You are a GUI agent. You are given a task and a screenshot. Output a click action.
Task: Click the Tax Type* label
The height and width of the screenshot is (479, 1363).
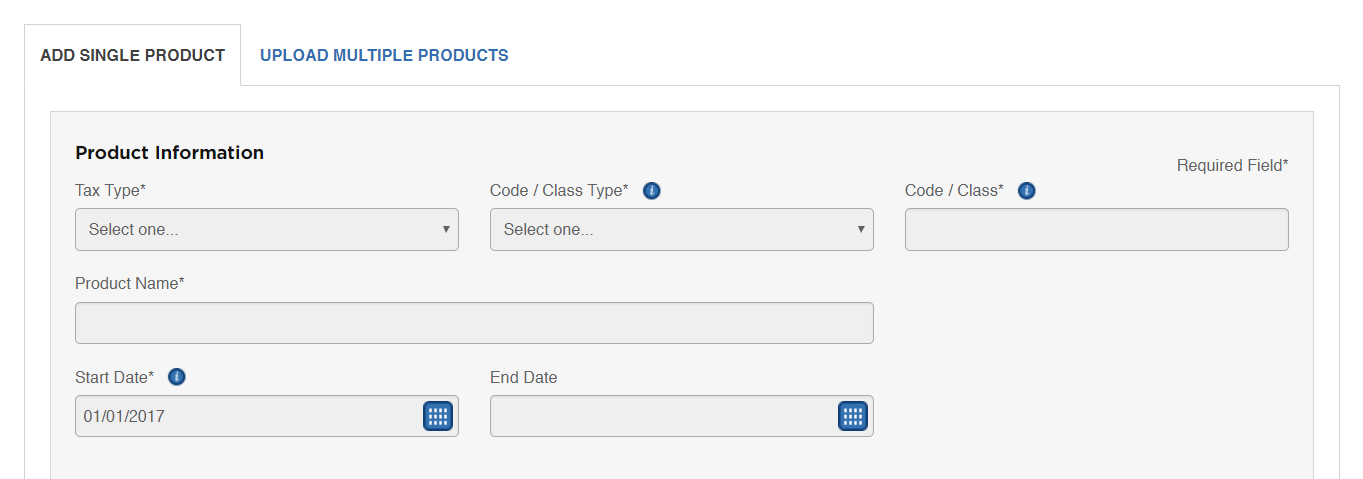pyautogui.click(x=111, y=190)
